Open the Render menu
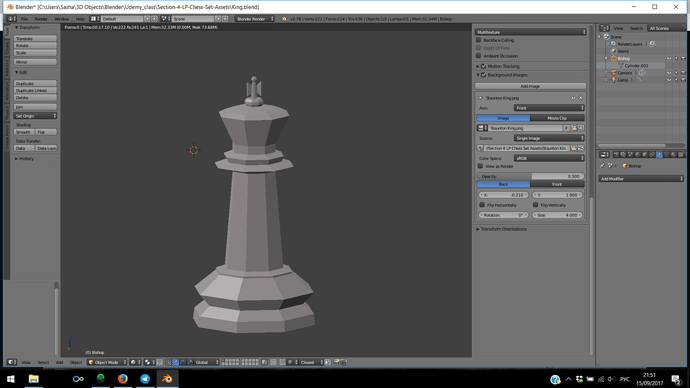 click(41, 19)
